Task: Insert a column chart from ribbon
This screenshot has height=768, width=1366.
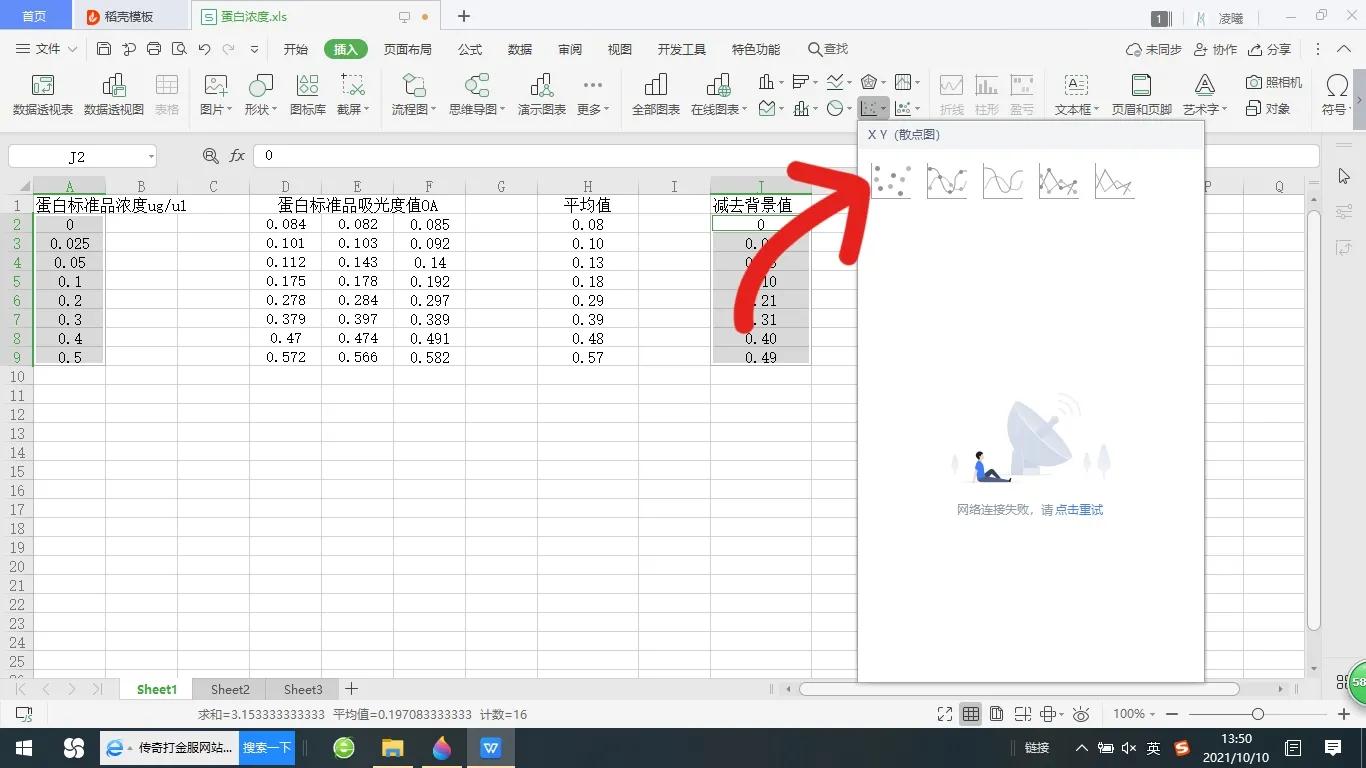Action: pyautogui.click(x=770, y=82)
